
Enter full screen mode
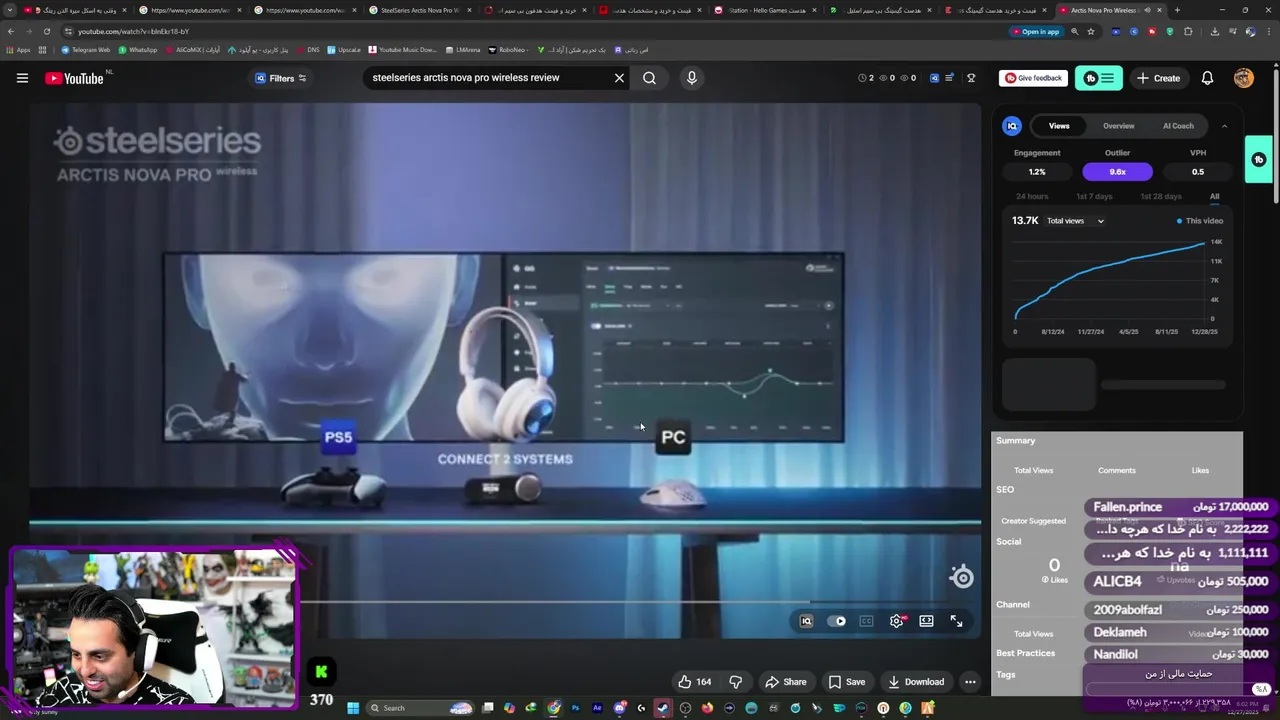click(x=956, y=621)
